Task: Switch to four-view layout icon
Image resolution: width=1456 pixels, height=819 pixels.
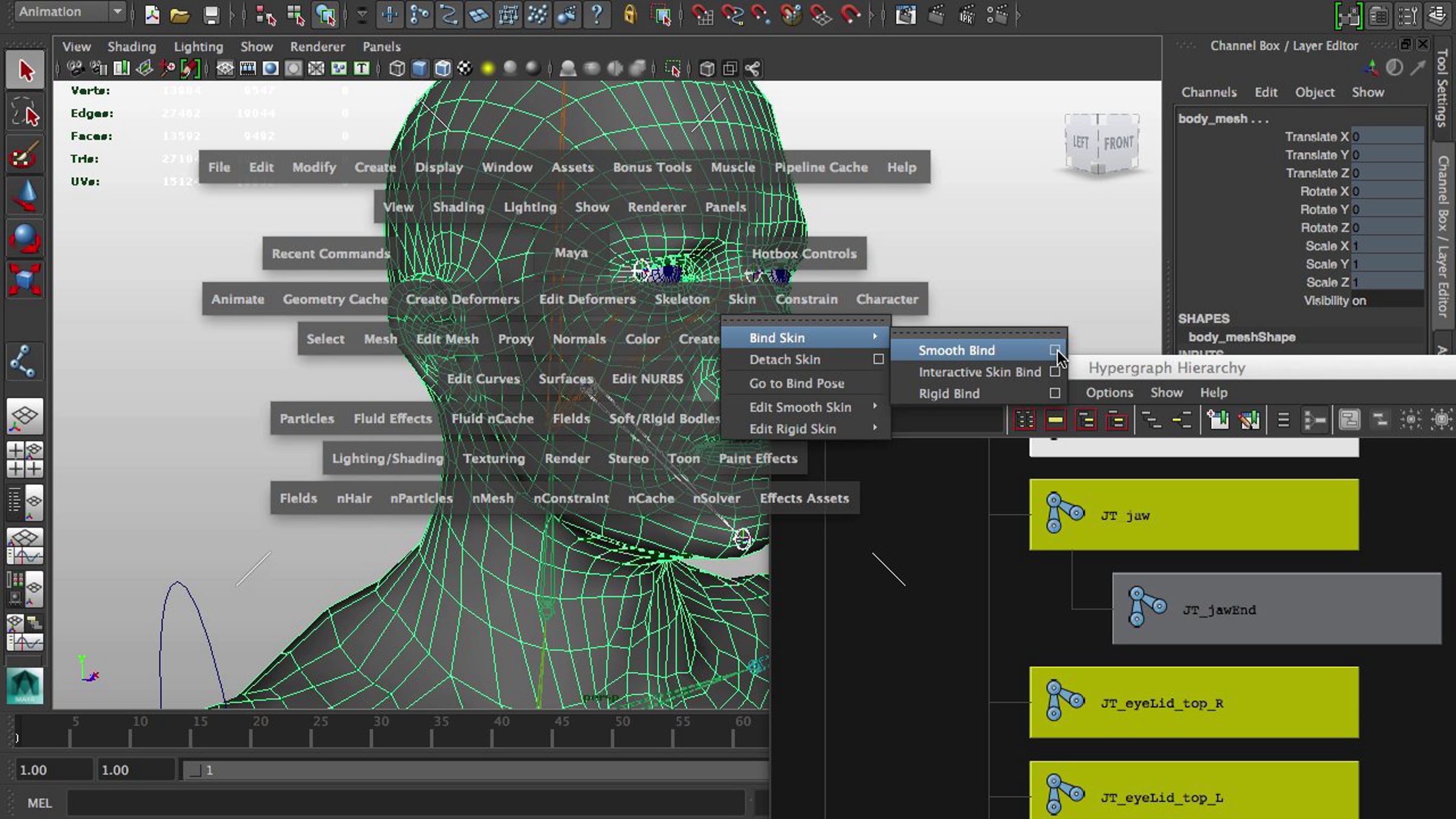Action: 25,459
